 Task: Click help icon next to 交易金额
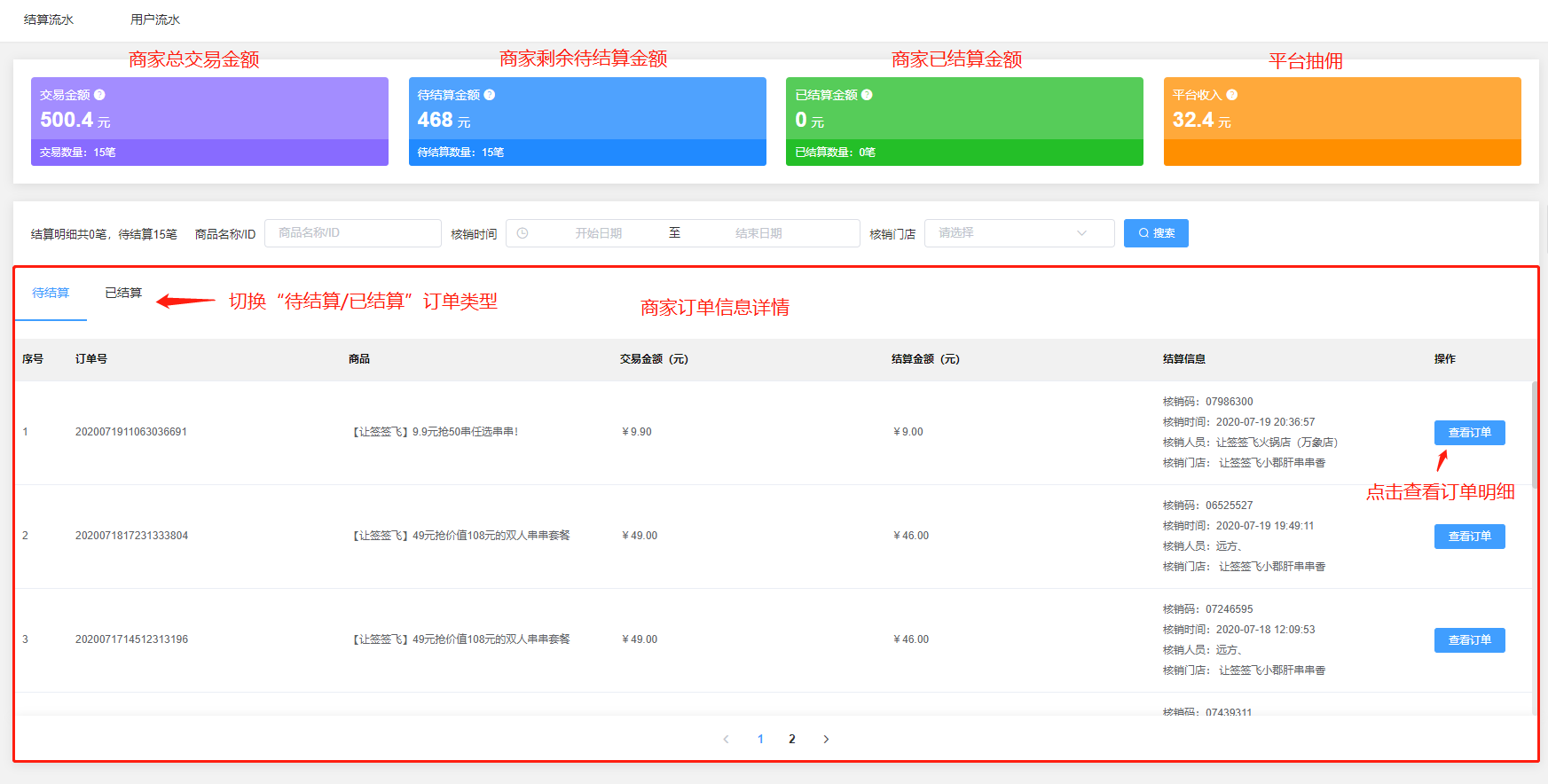99,95
